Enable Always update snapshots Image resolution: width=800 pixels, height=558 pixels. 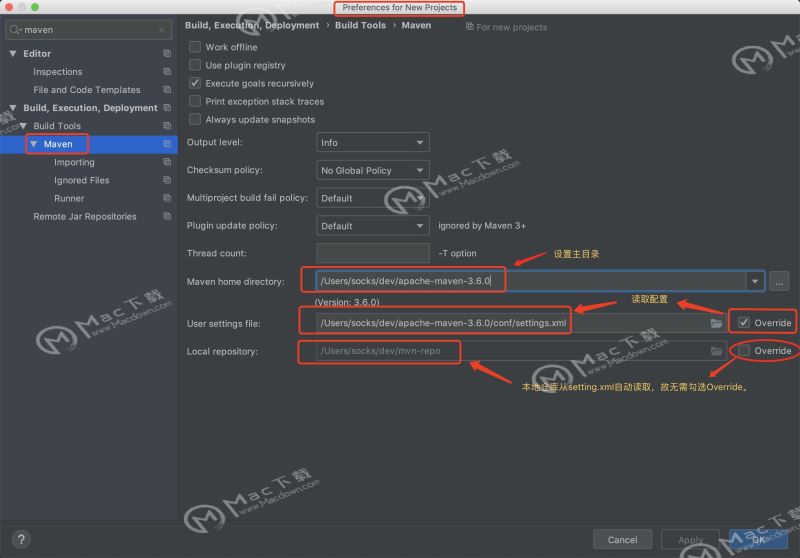(x=195, y=119)
